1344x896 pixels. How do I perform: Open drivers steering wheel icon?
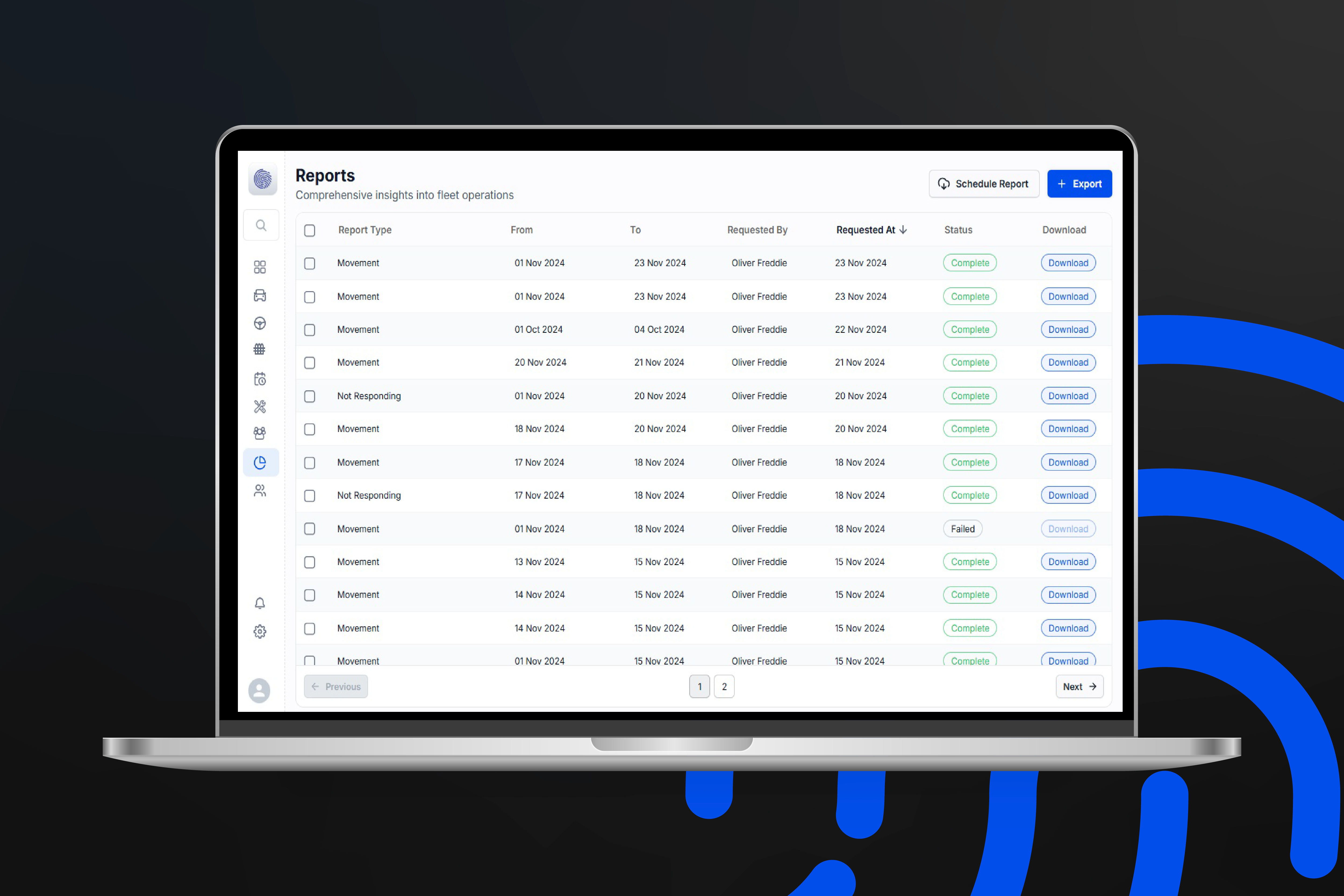pos(260,323)
